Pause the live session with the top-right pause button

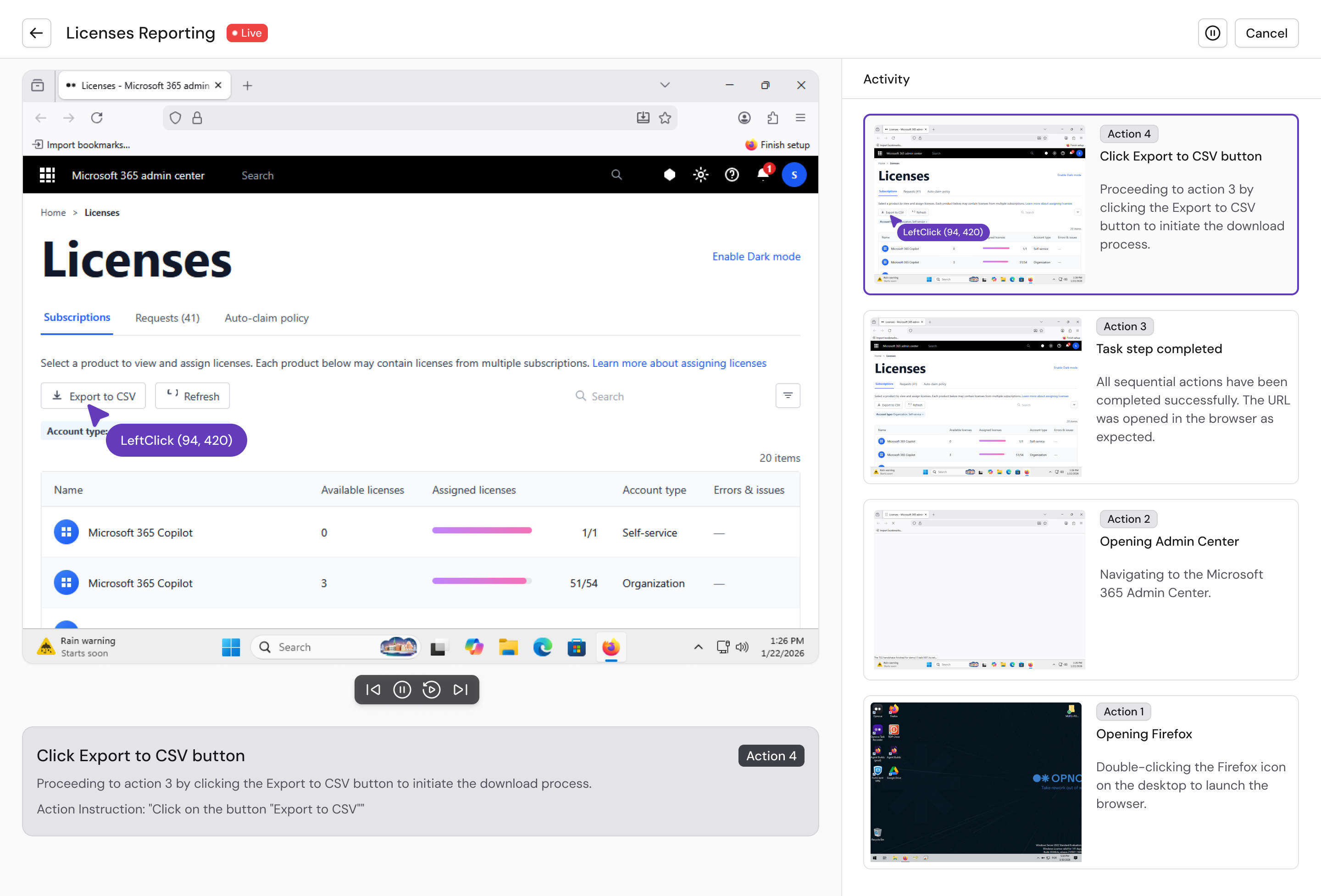1212,33
